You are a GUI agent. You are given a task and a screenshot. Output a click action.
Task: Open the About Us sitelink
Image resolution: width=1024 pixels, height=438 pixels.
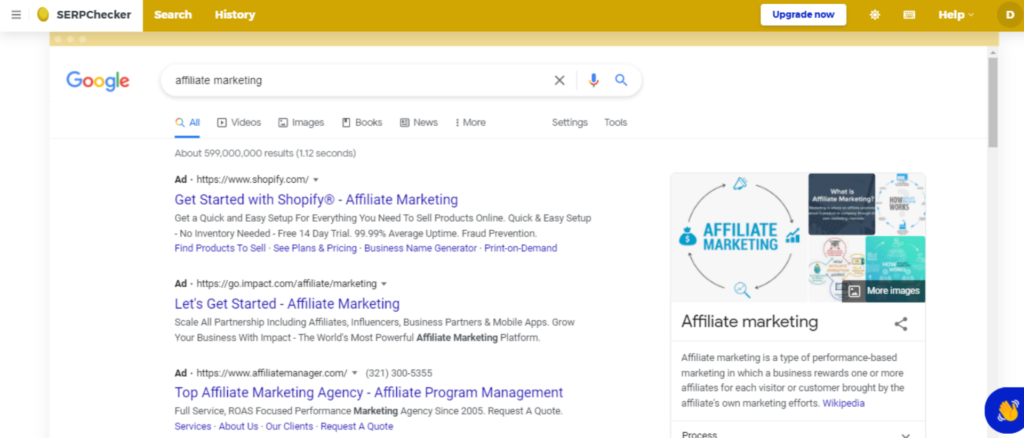(238, 426)
